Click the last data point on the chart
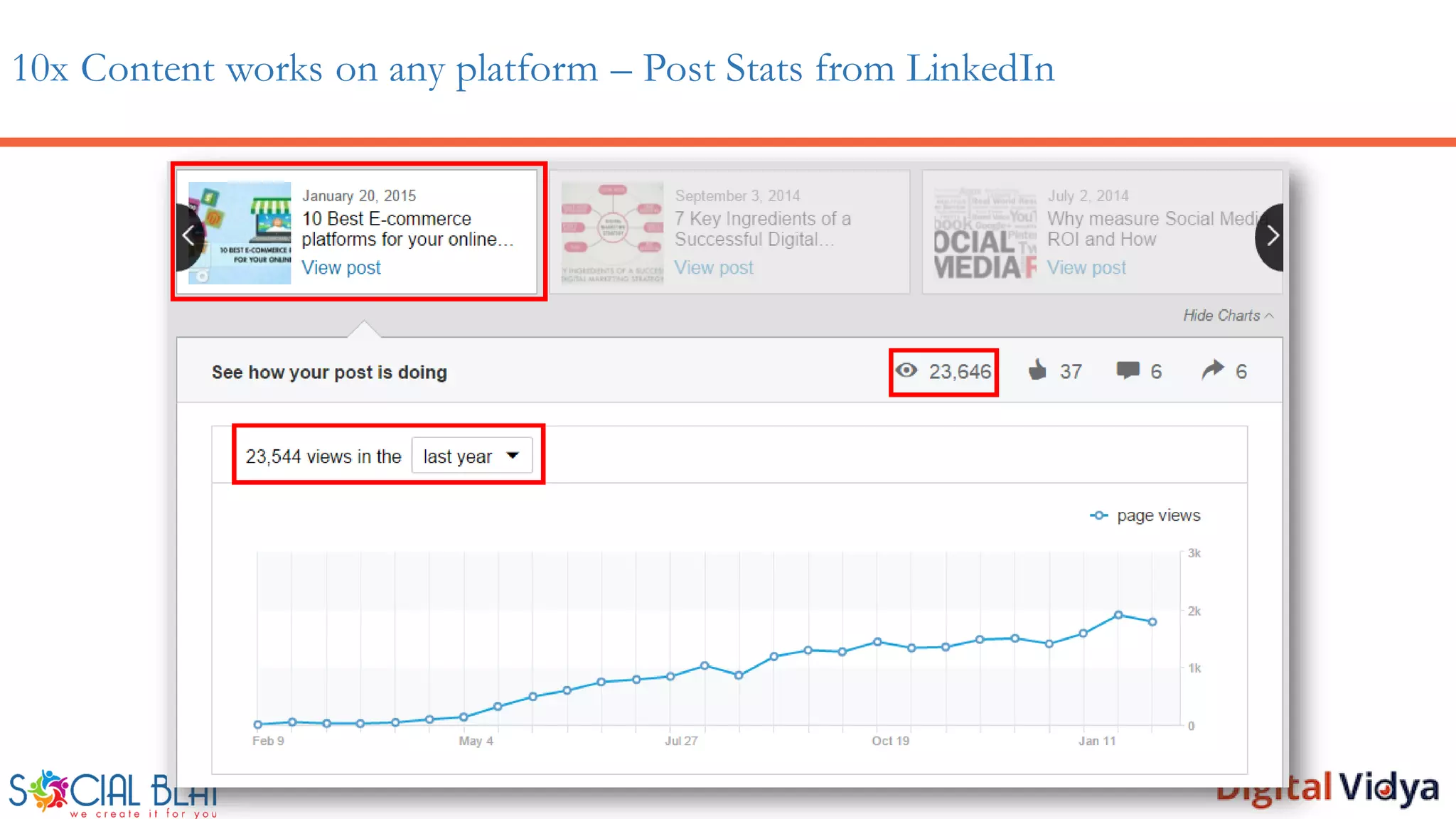This screenshot has height=819, width=1456. 1152,622
